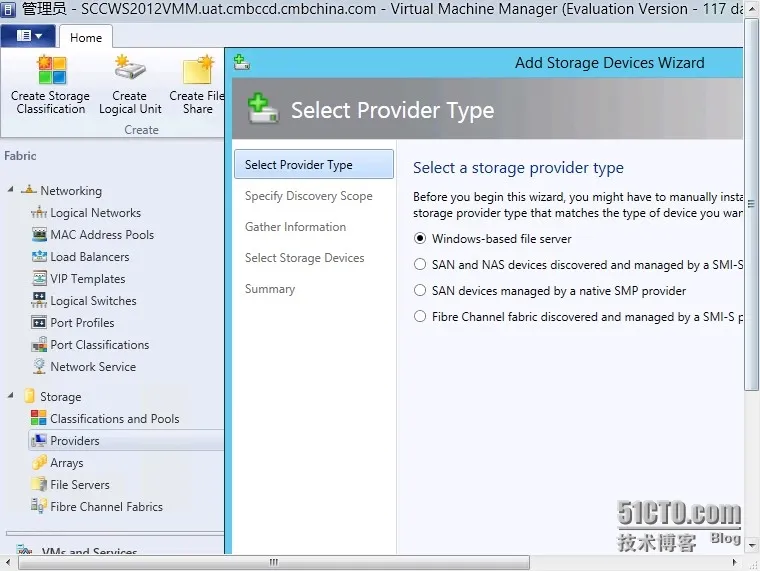Click the File Servers icon
The image size is (760, 571).
coord(39,484)
